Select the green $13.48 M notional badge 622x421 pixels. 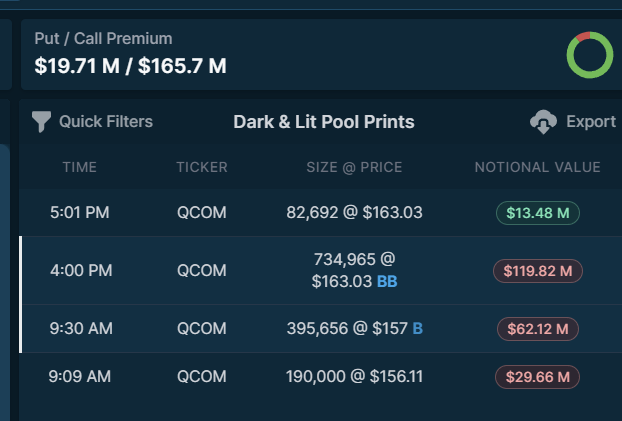point(538,213)
